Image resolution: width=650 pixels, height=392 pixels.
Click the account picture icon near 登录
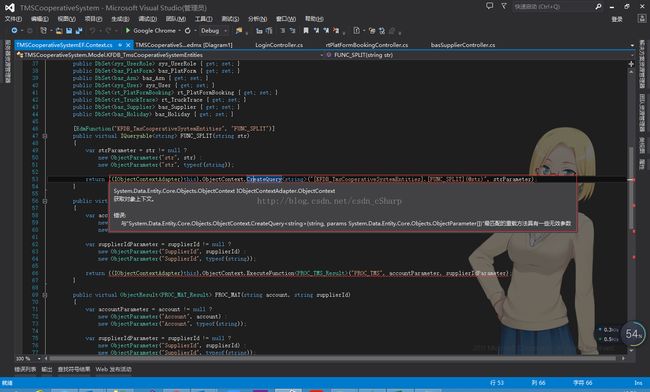click(641, 19)
